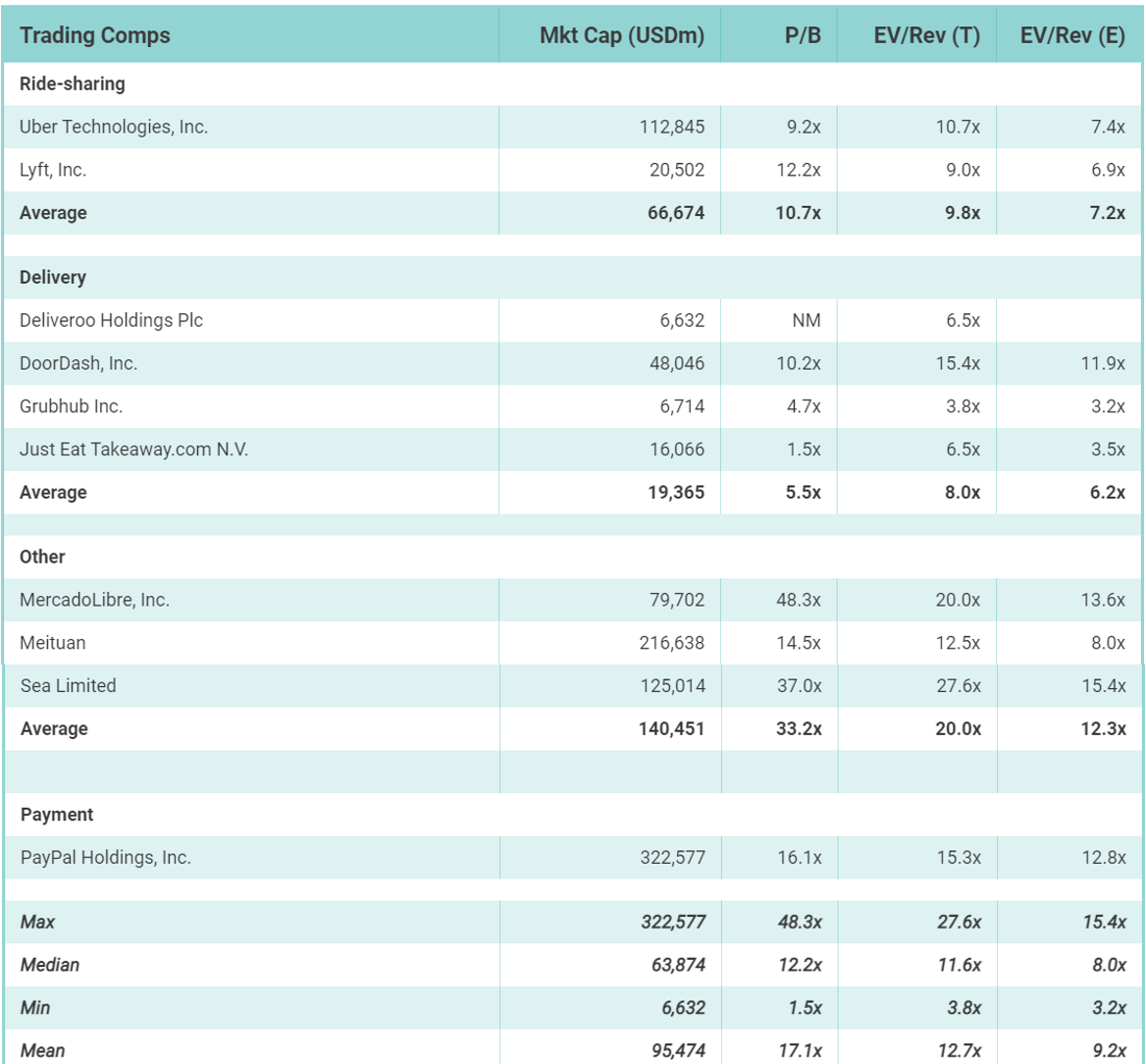Click the Trading Comps column header
This screenshot has width=1146, height=1064.
click(95, 36)
